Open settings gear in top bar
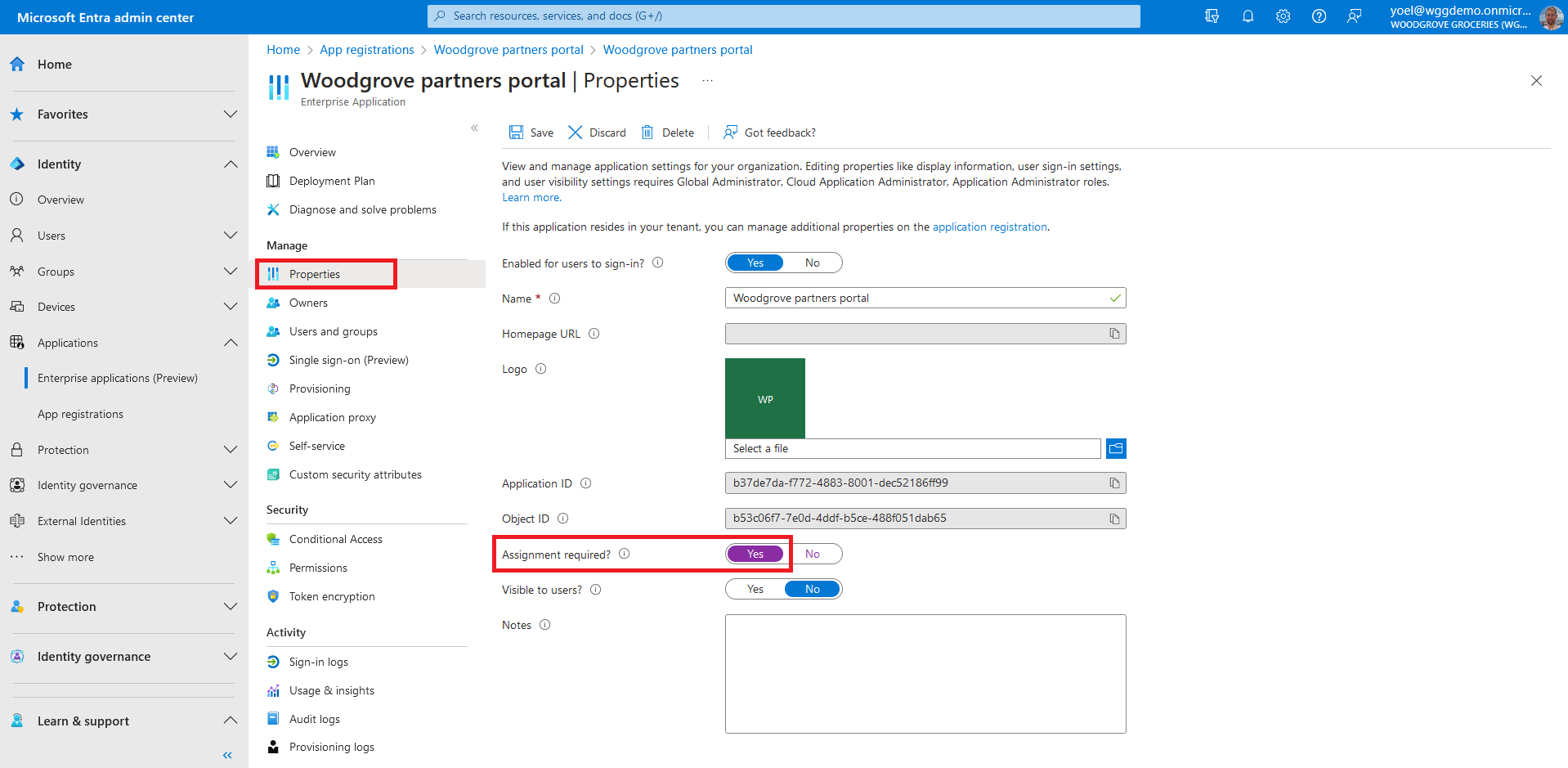Screen dimensions: 1568x768 pos(1283,16)
